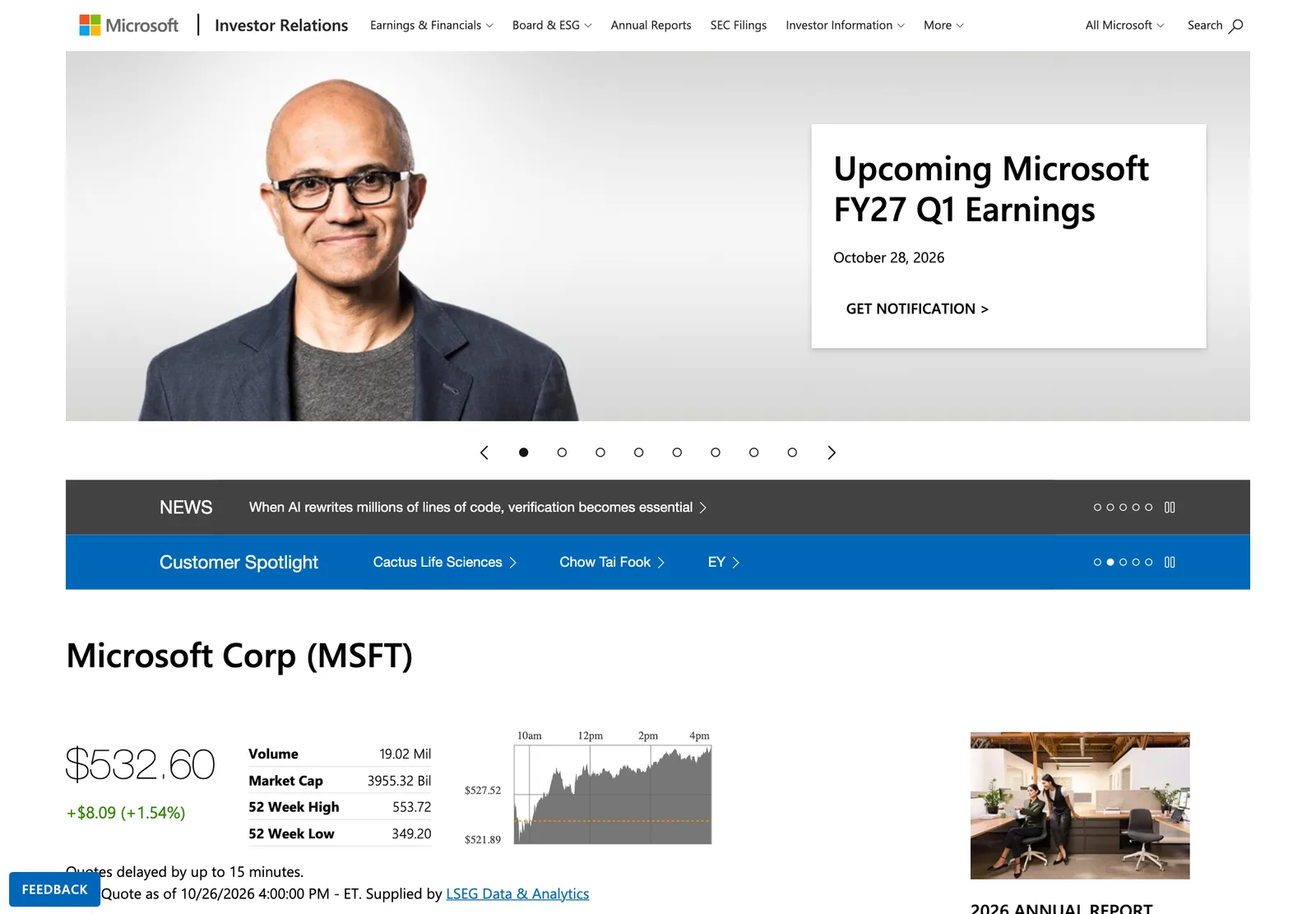Select the first NEWS ticker dot

coord(1097,508)
